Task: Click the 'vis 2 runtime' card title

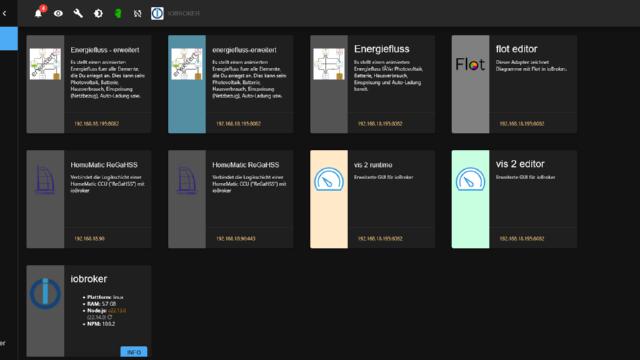Action: [x=373, y=165]
